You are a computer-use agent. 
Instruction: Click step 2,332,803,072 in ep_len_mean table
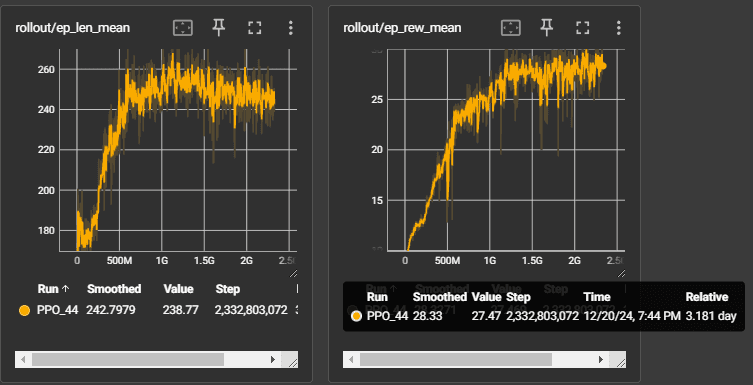251,310
